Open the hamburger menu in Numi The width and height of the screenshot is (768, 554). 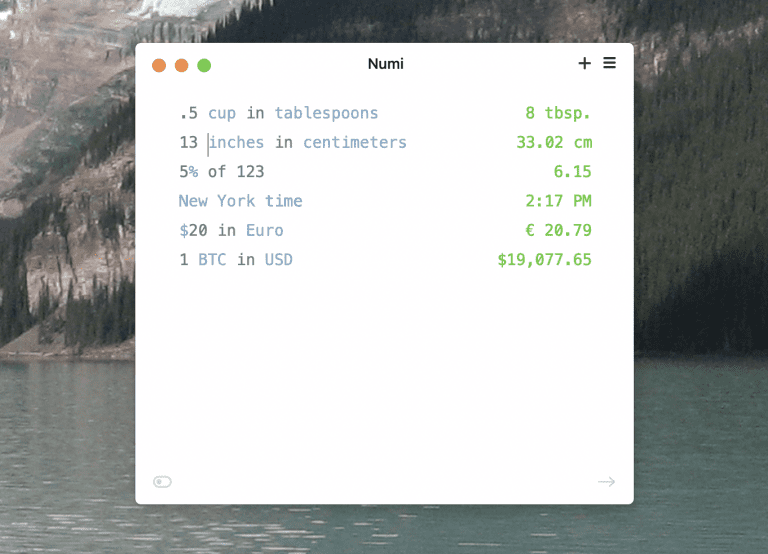click(x=609, y=63)
